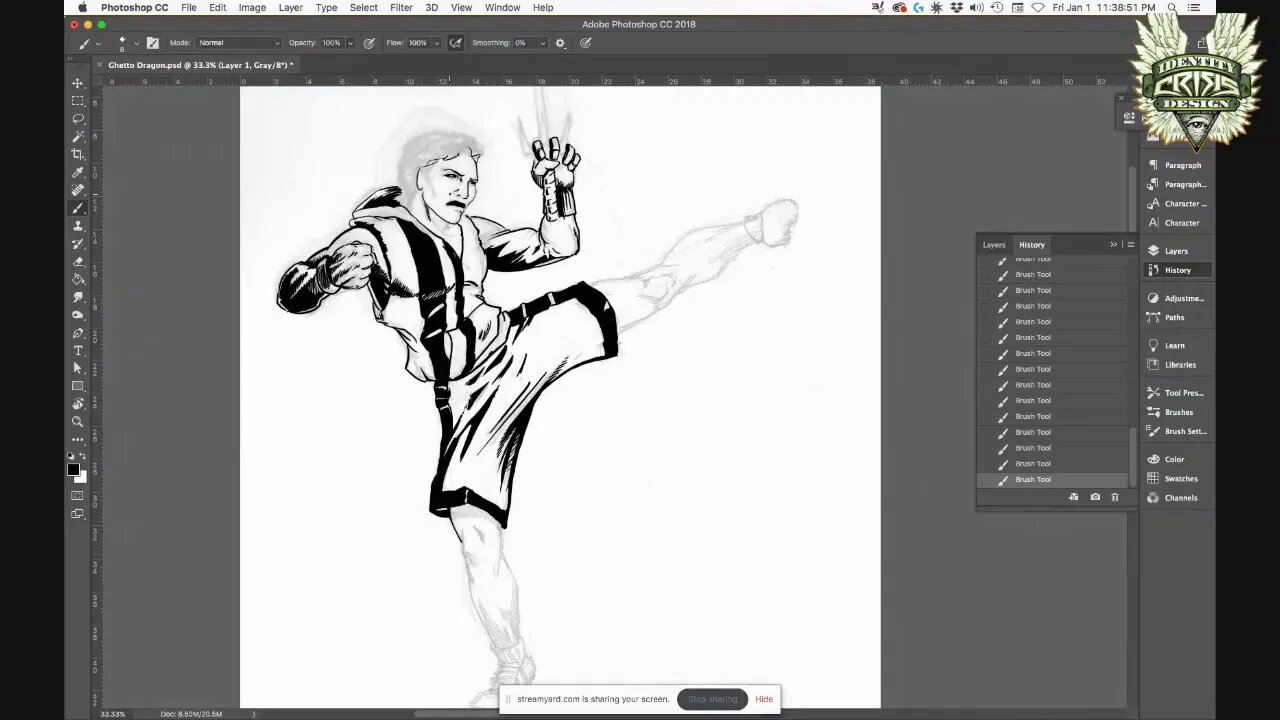
Task: Reset default foreground and background colors
Action: pos(71,456)
